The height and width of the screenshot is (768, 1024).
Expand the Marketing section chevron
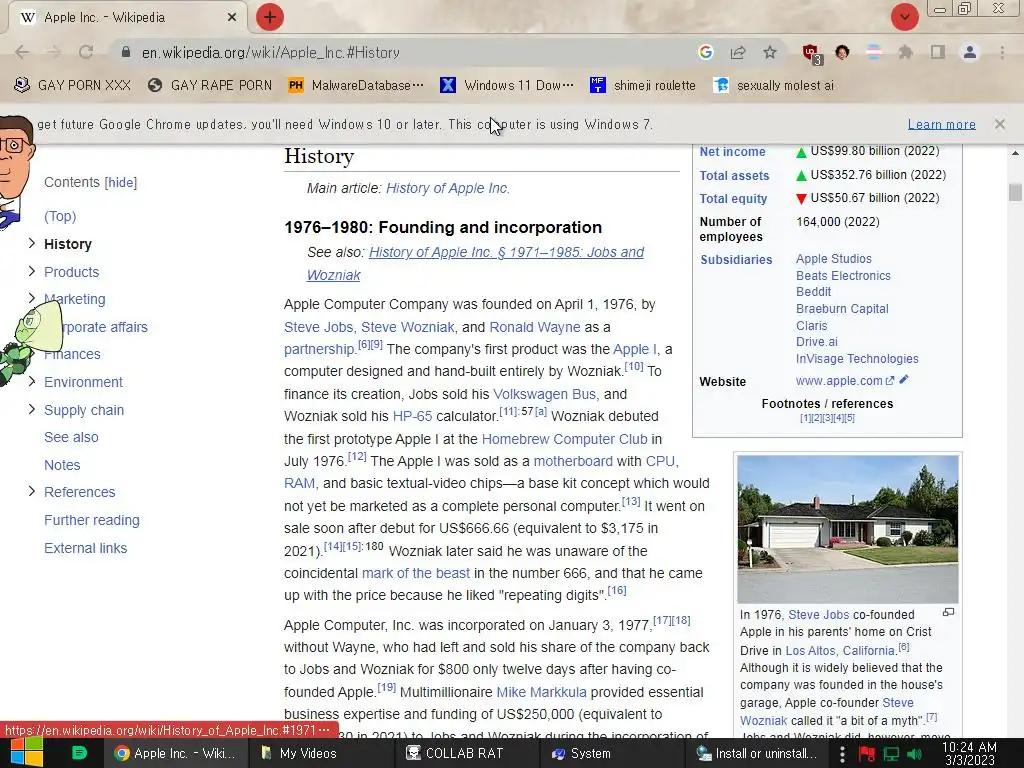coord(31,298)
